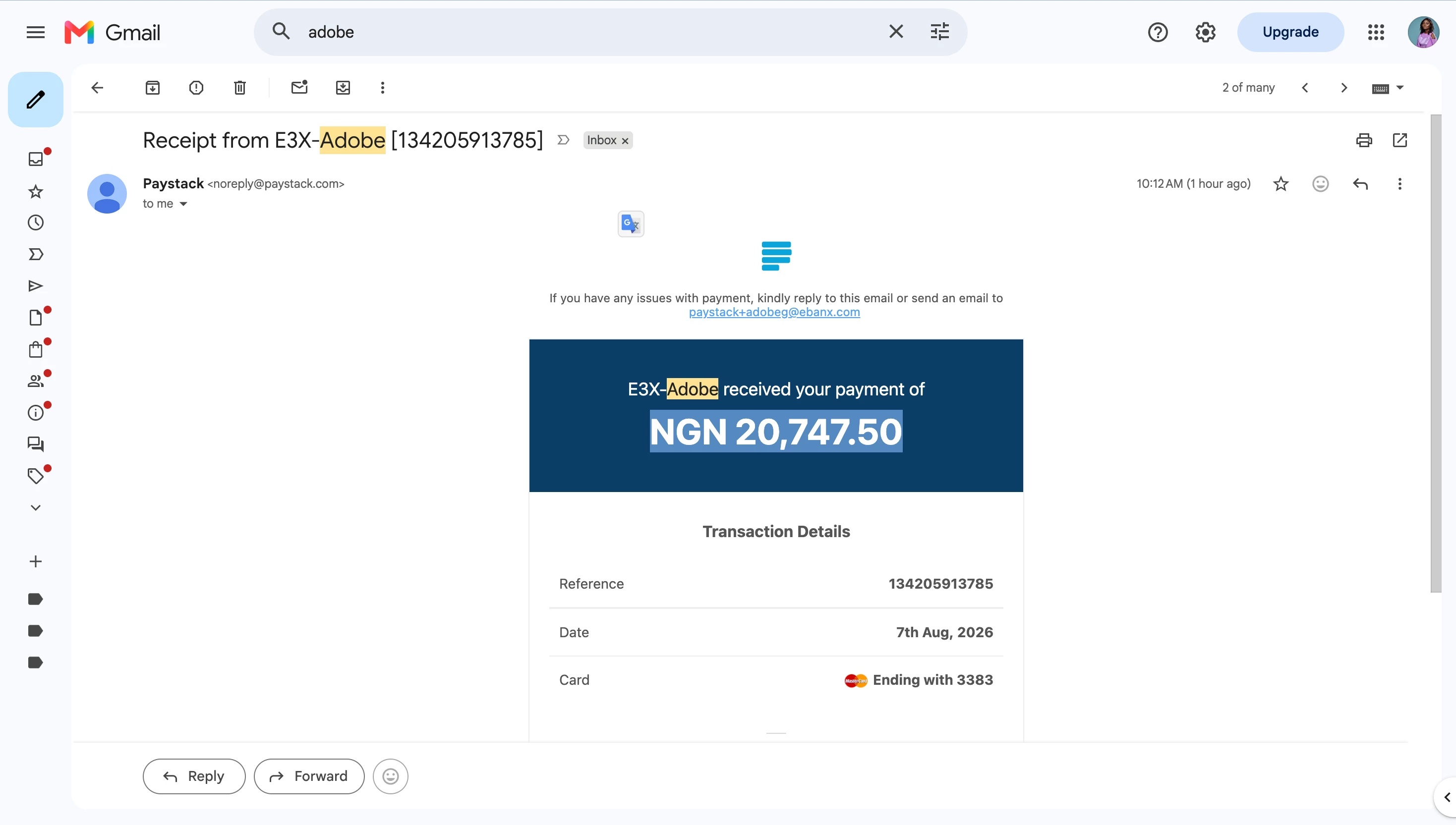Screen dimensions: 1456x825
Task: Click the date value 7th Aug, 2026
Action: click(x=944, y=632)
